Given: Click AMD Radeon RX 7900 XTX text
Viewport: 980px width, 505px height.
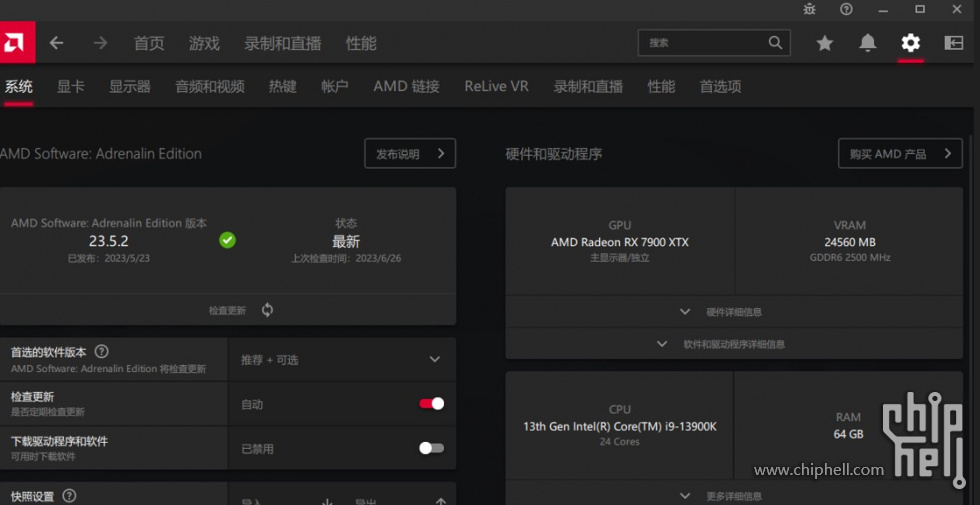Looking at the screenshot, I should pyautogui.click(x=620, y=242).
